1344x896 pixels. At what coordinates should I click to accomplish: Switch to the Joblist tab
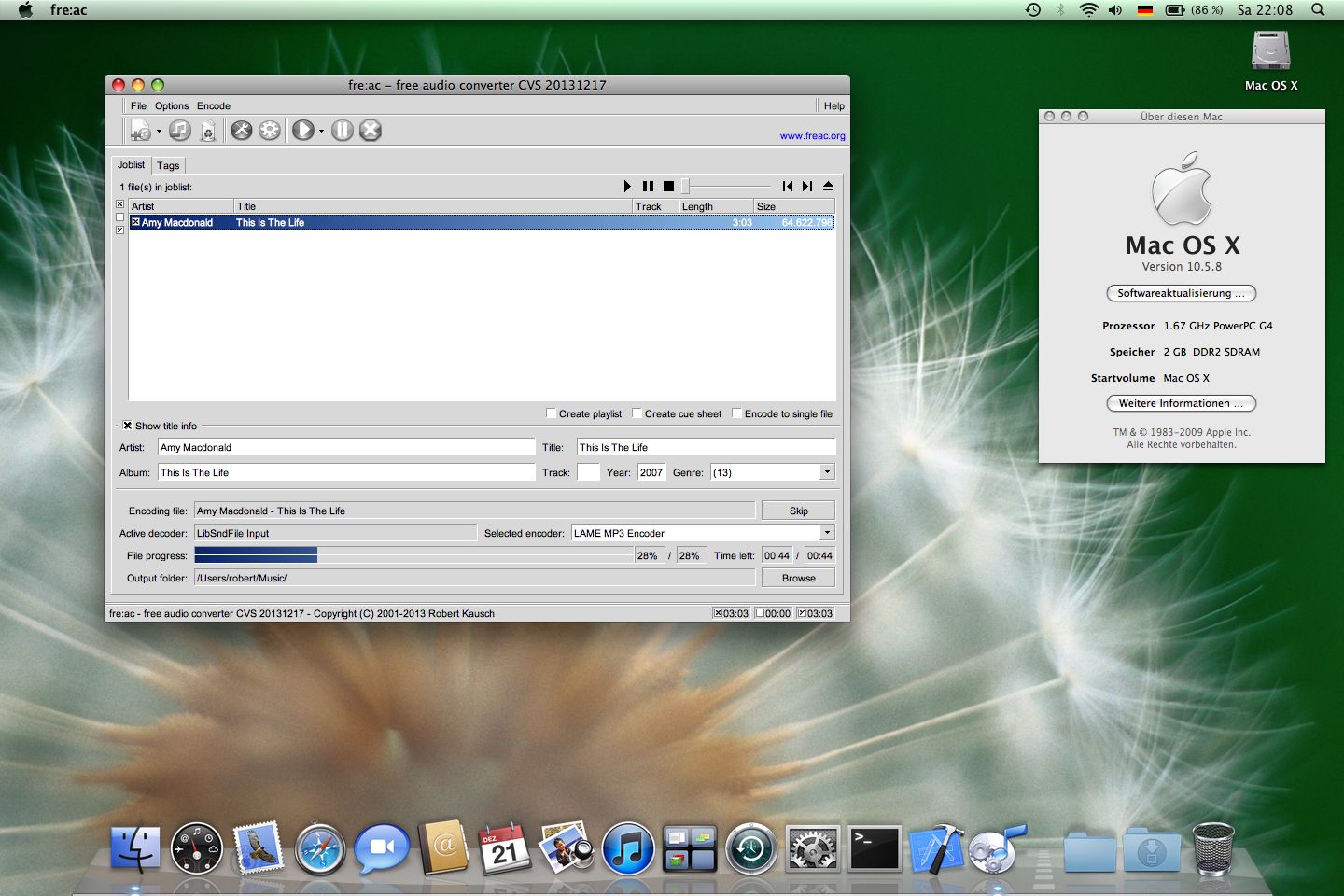[131, 164]
